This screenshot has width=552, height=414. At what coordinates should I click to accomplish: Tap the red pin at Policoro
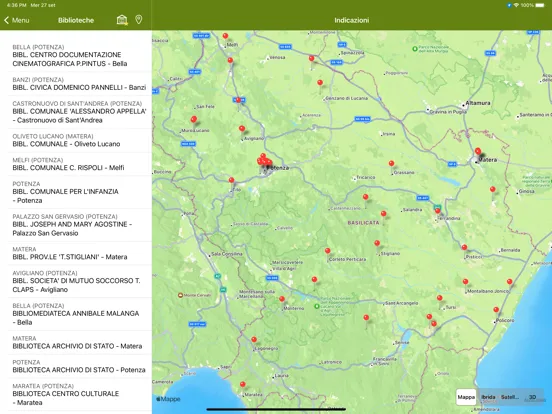point(496,310)
